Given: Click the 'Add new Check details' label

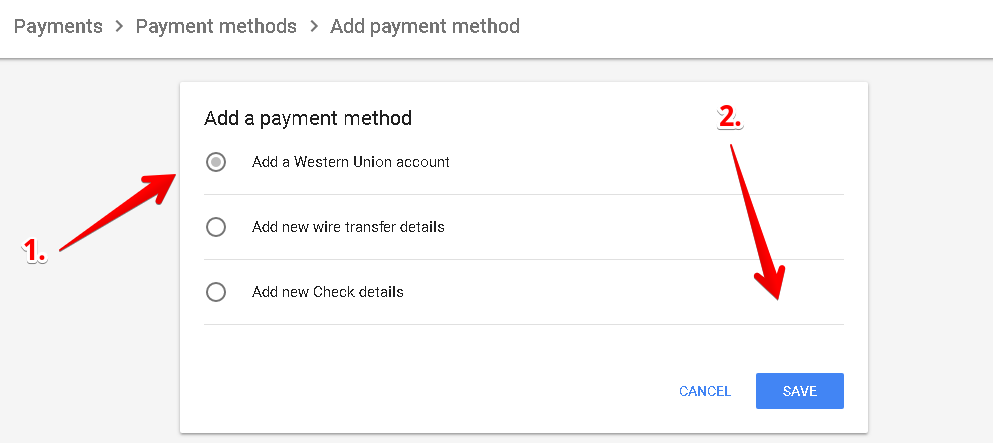Looking at the screenshot, I should tap(328, 292).
